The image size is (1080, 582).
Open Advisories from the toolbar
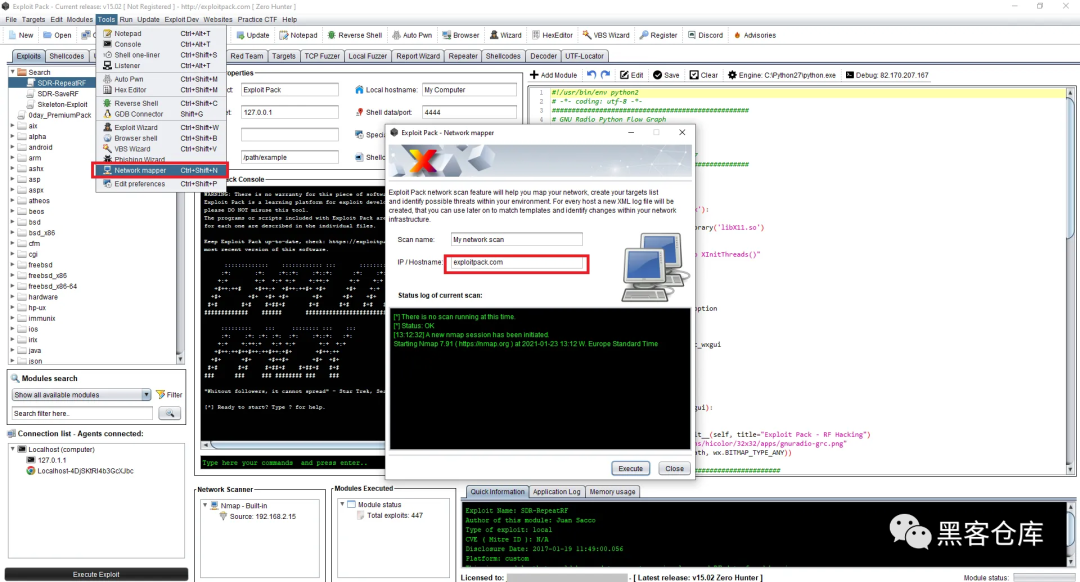(755, 35)
